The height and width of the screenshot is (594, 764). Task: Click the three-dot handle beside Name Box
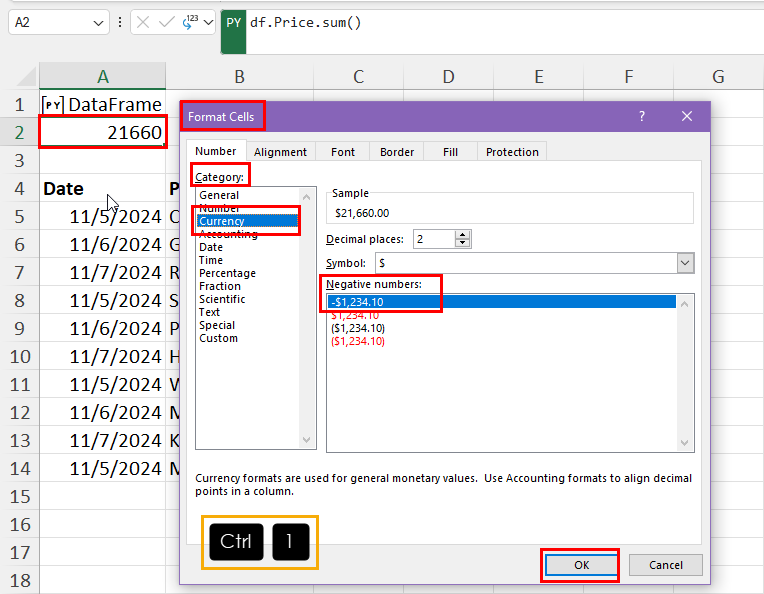point(120,22)
